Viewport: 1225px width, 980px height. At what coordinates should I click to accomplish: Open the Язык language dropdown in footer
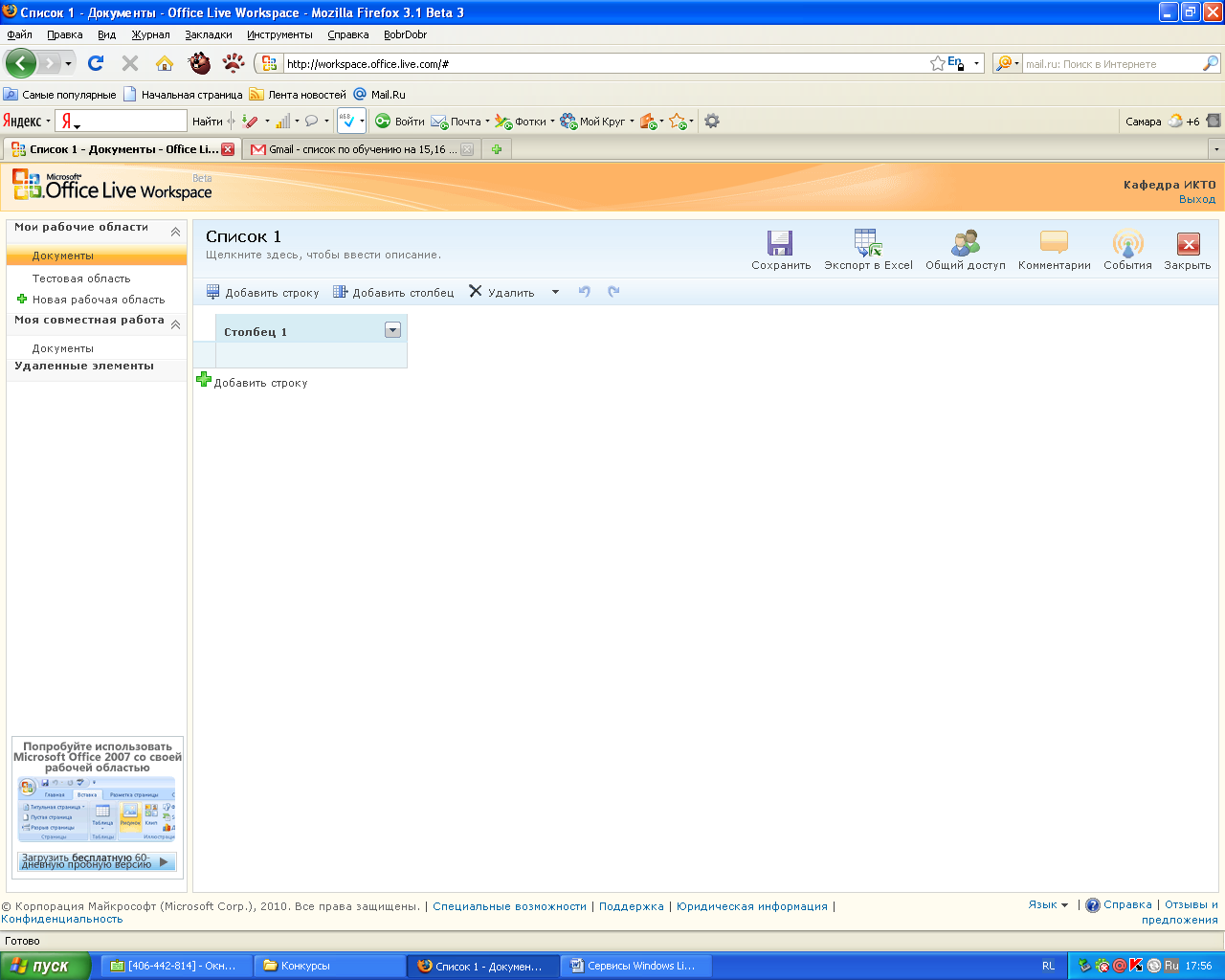pyautogui.click(x=1048, y=904)
